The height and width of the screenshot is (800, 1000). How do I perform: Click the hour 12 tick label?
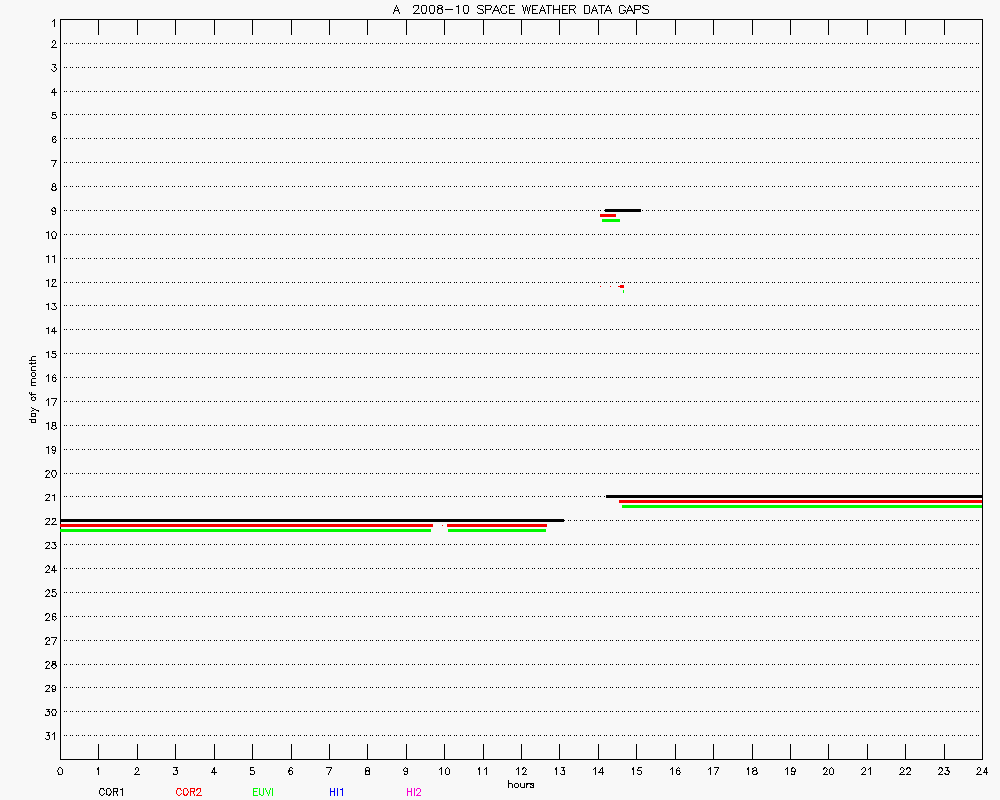[x=521, y=771]
